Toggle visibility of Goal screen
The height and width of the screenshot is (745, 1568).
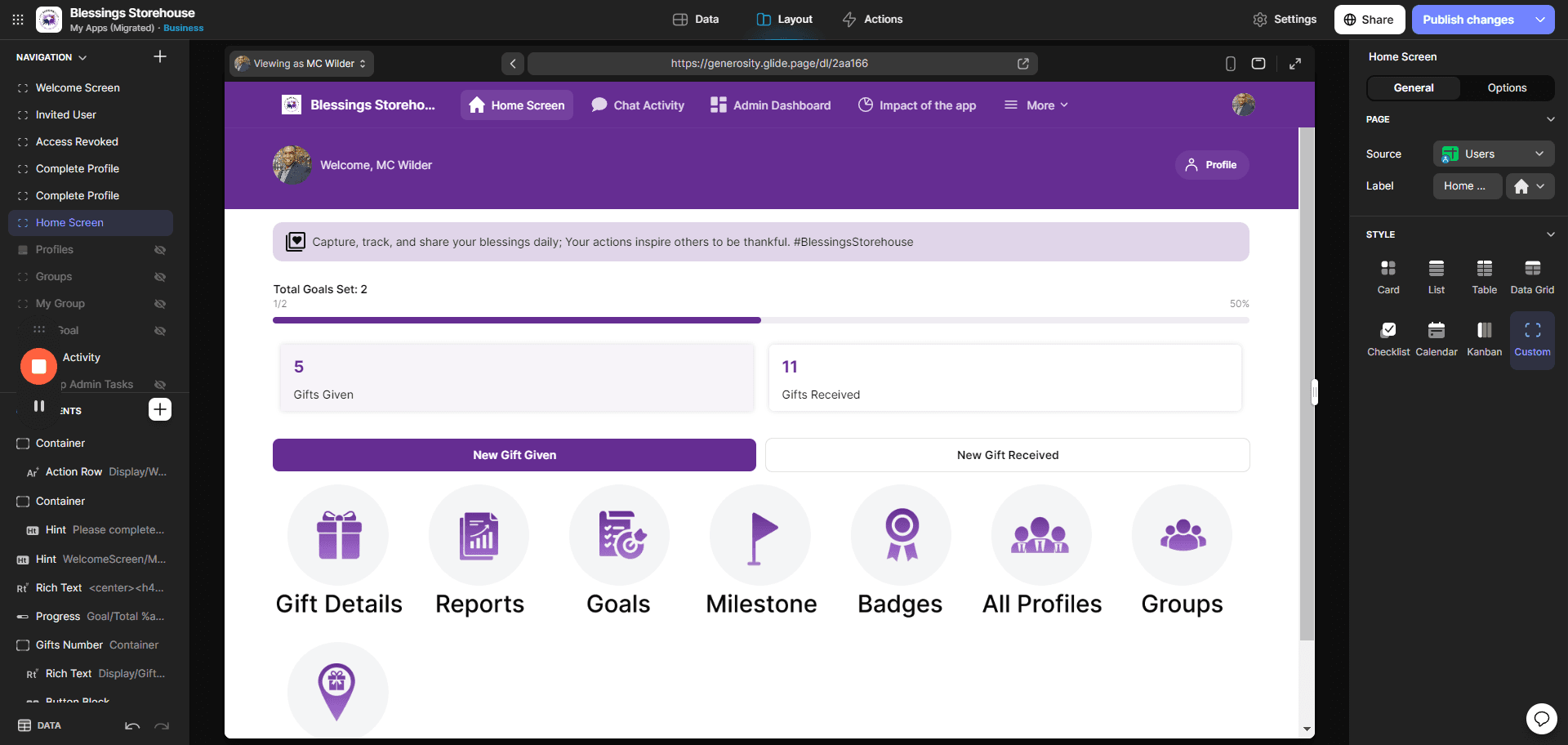pos(160,331)
